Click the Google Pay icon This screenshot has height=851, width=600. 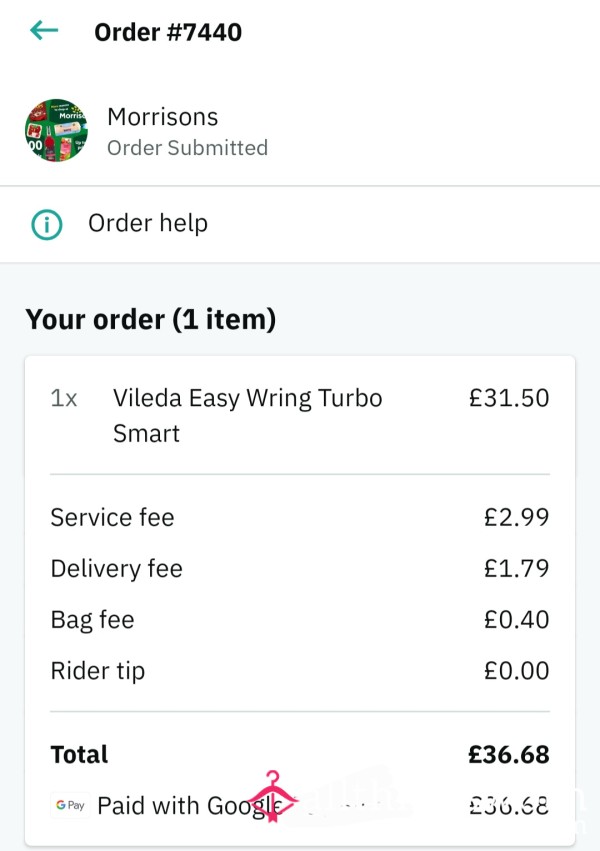click(x=71, y=805)
